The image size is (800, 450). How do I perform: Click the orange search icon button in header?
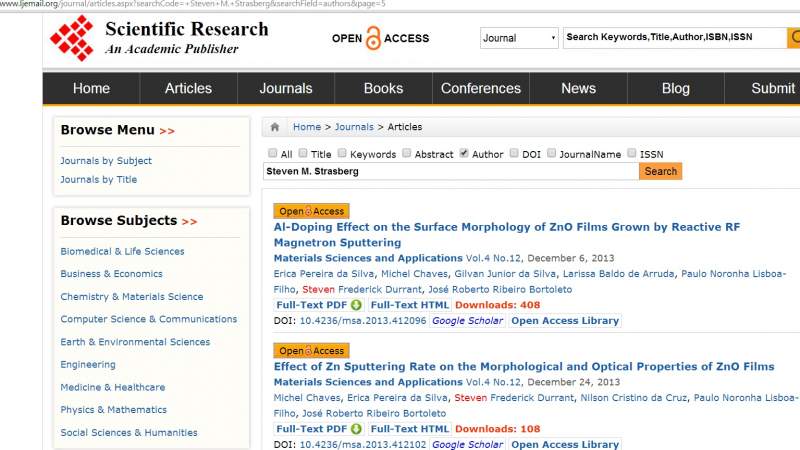point(794,38)
